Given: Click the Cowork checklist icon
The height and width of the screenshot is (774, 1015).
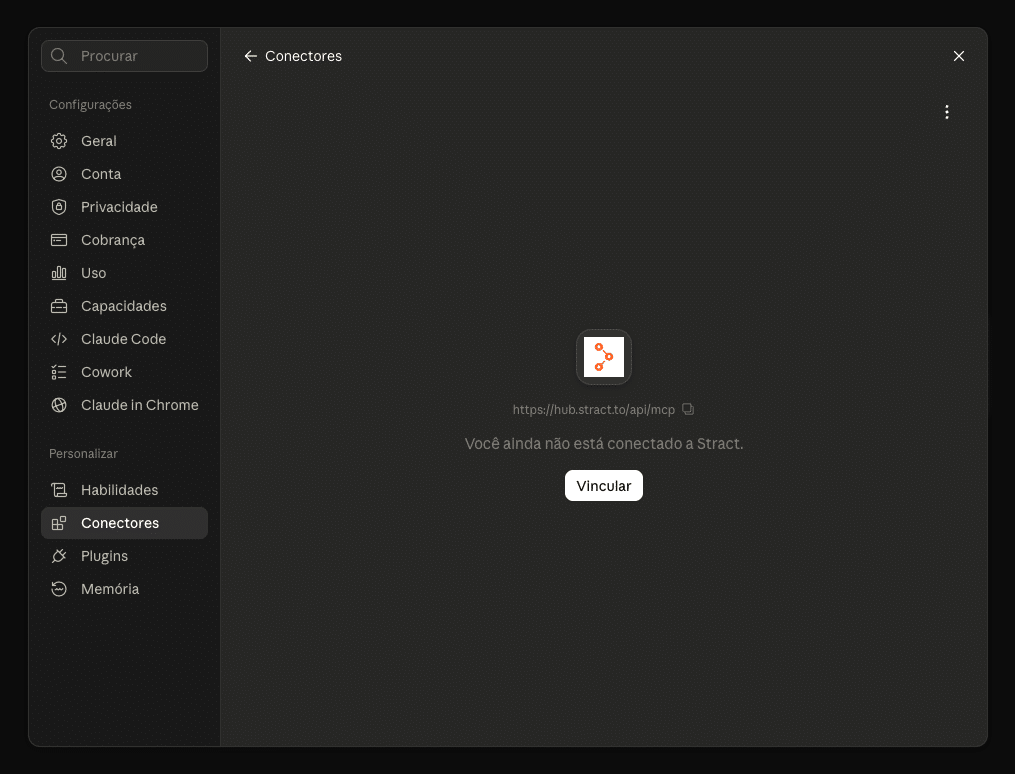Looking at the screenshot, I should [59, 372].
